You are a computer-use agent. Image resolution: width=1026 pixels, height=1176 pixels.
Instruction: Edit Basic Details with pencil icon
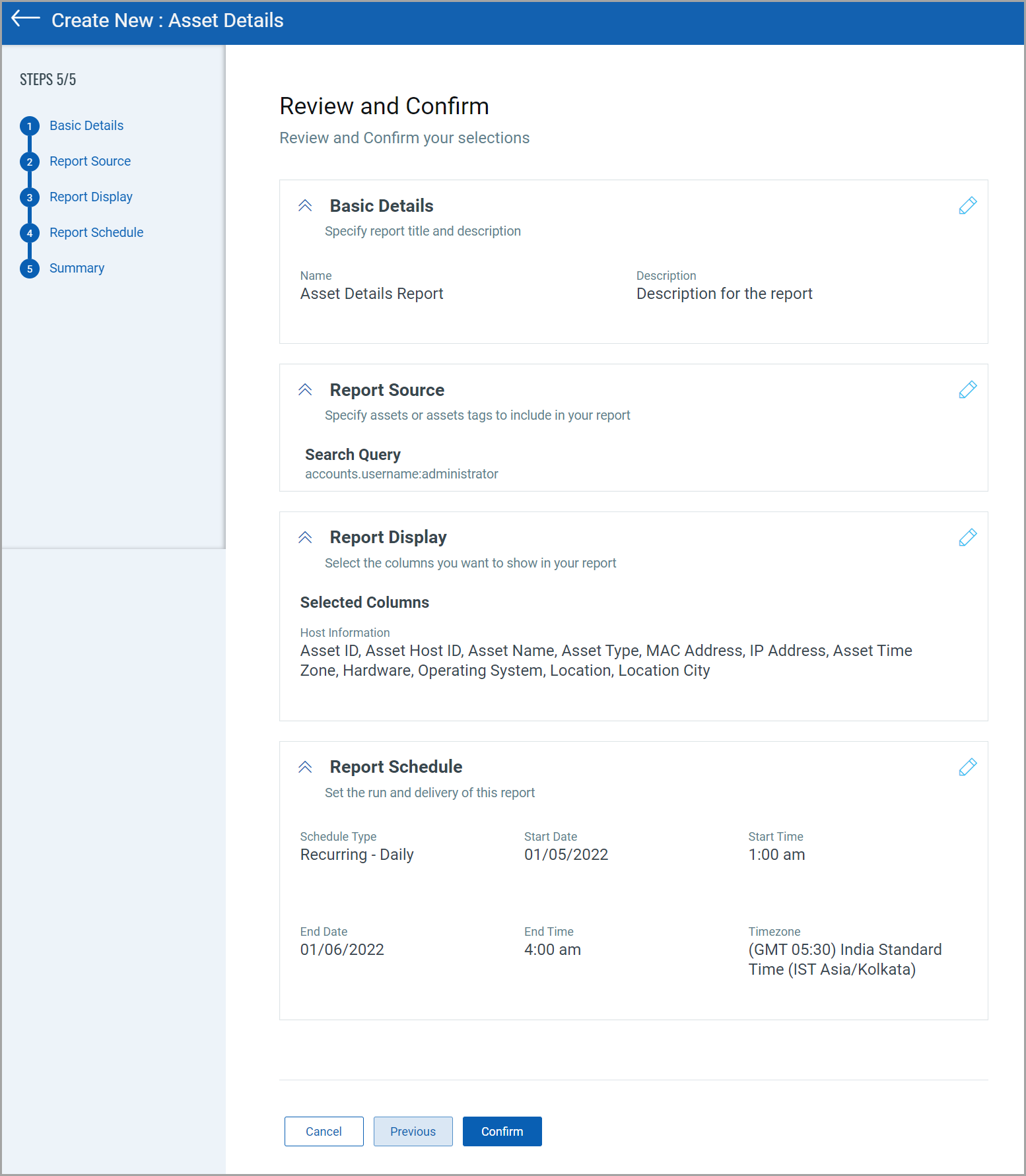coord(967,206)
